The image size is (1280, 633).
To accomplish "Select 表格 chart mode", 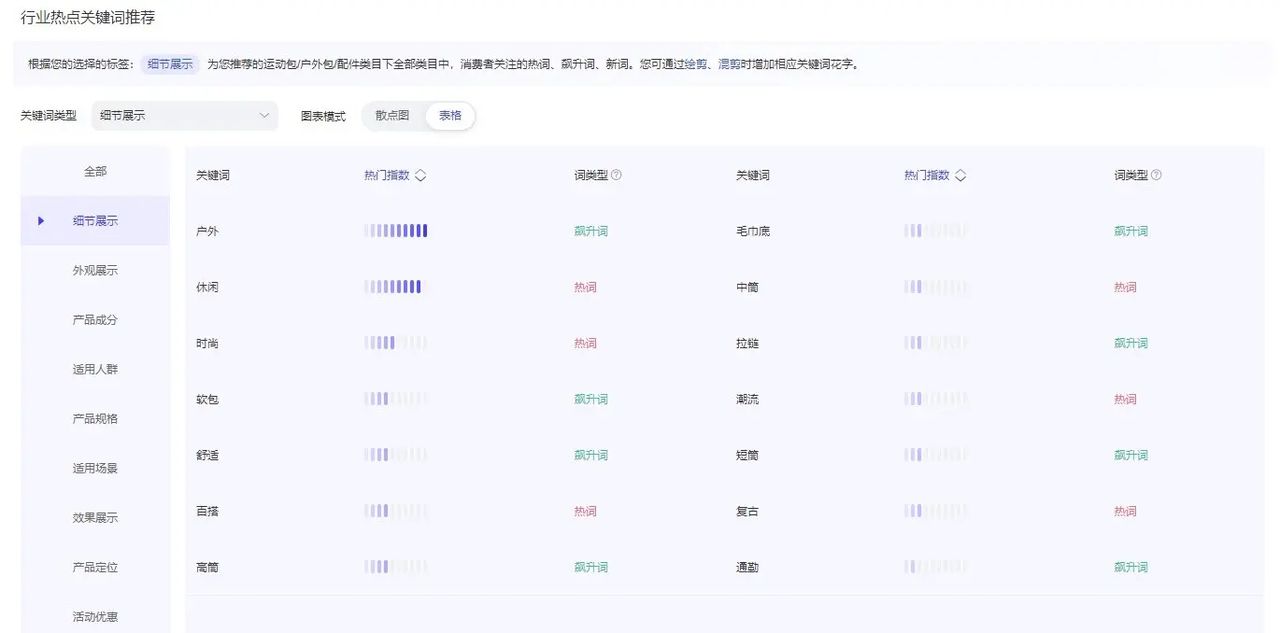I will 449,115.
